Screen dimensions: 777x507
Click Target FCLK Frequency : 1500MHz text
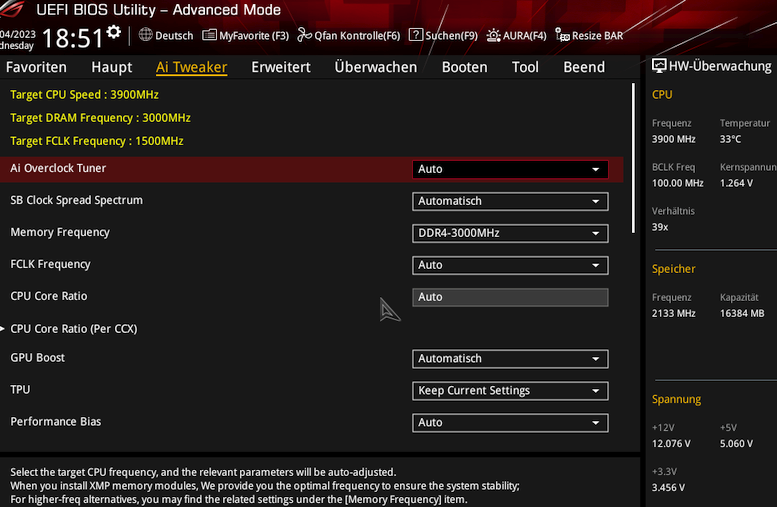(x=97, y=141)
